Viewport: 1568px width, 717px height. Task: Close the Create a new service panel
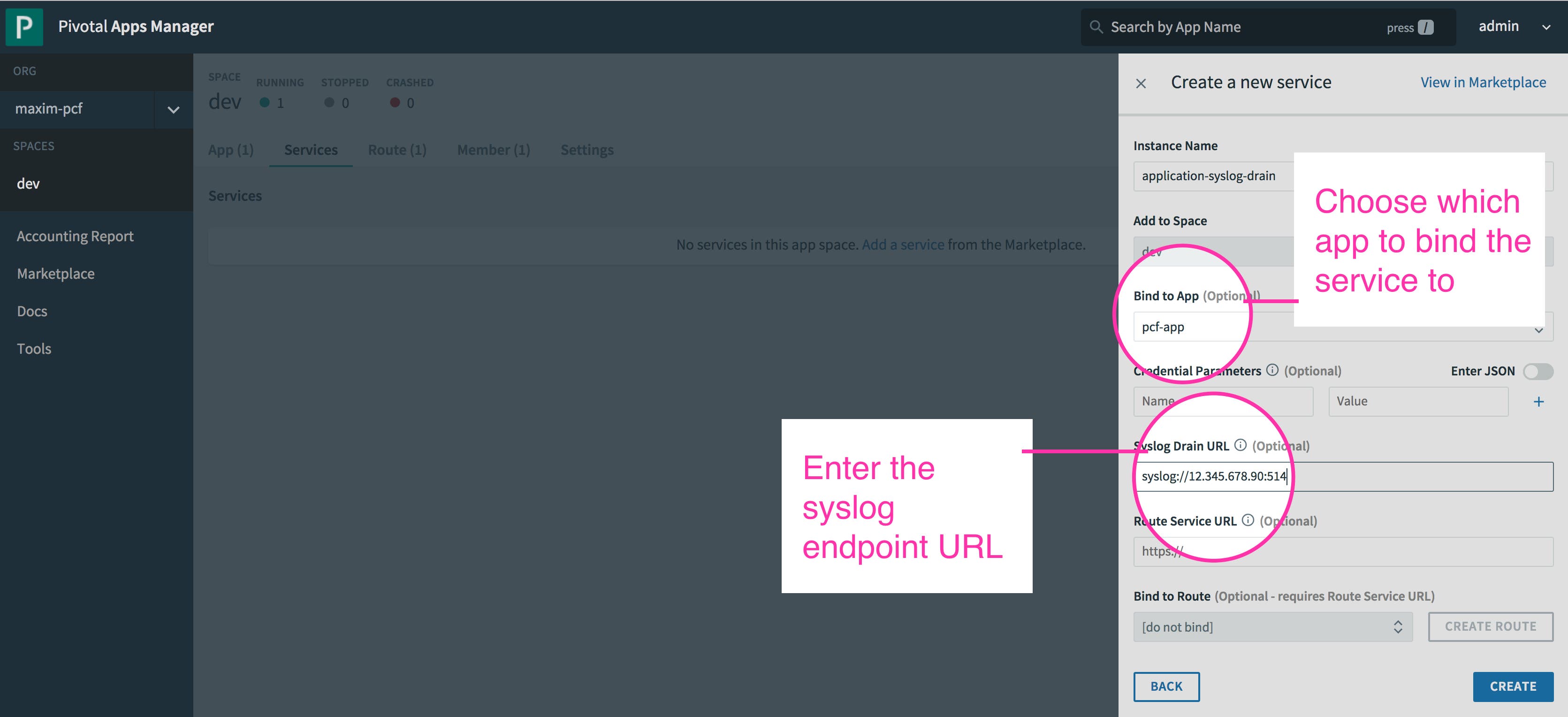[x=1141, y=84]
